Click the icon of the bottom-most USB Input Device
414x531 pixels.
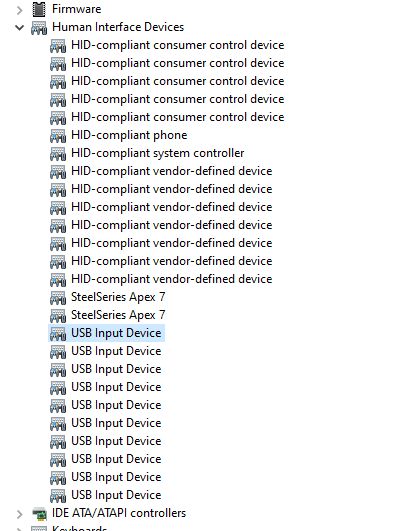58,495
